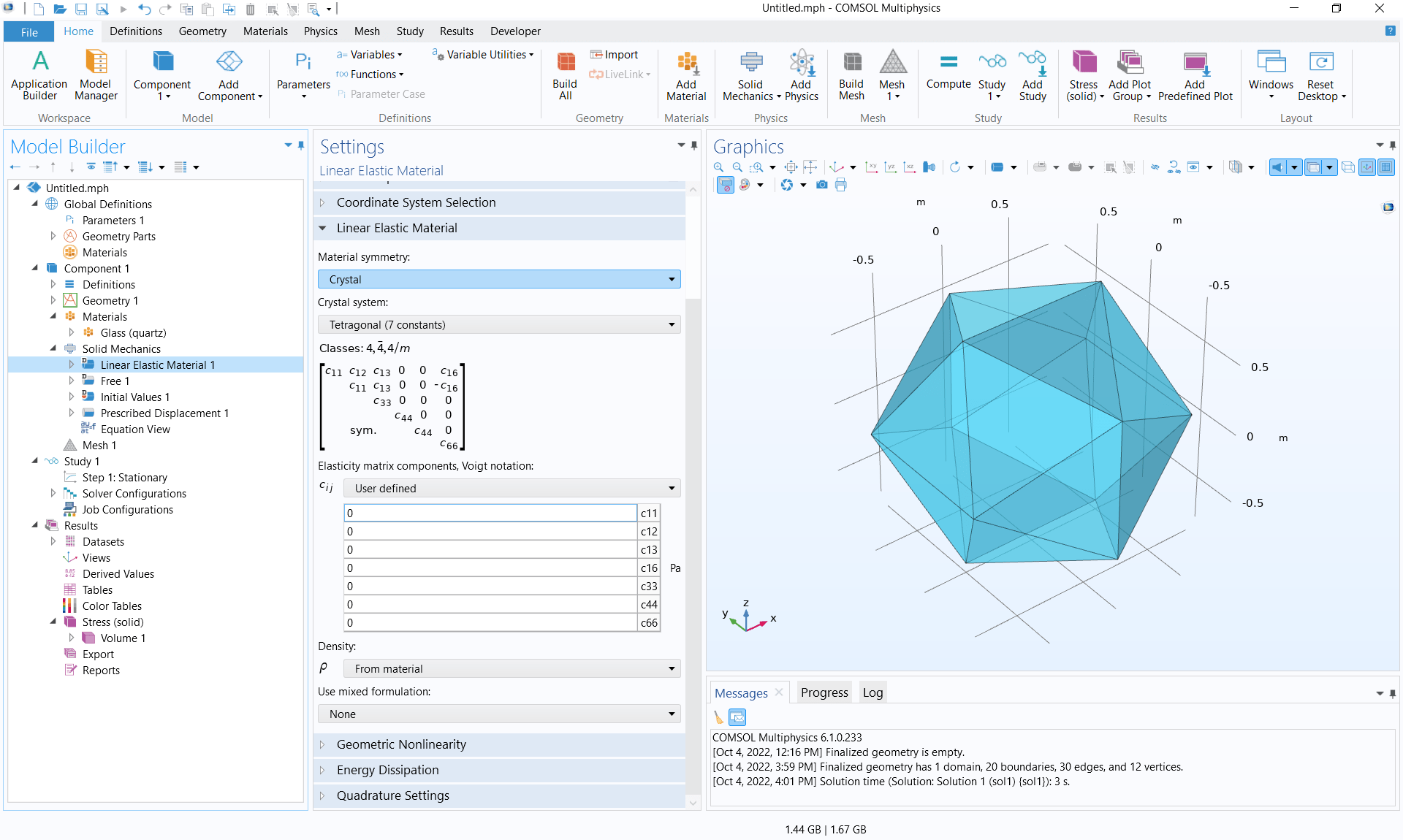The width and height of the screenshot is (1403, 840).
Task: Enter a value in the c11 field
Action: 490,513
